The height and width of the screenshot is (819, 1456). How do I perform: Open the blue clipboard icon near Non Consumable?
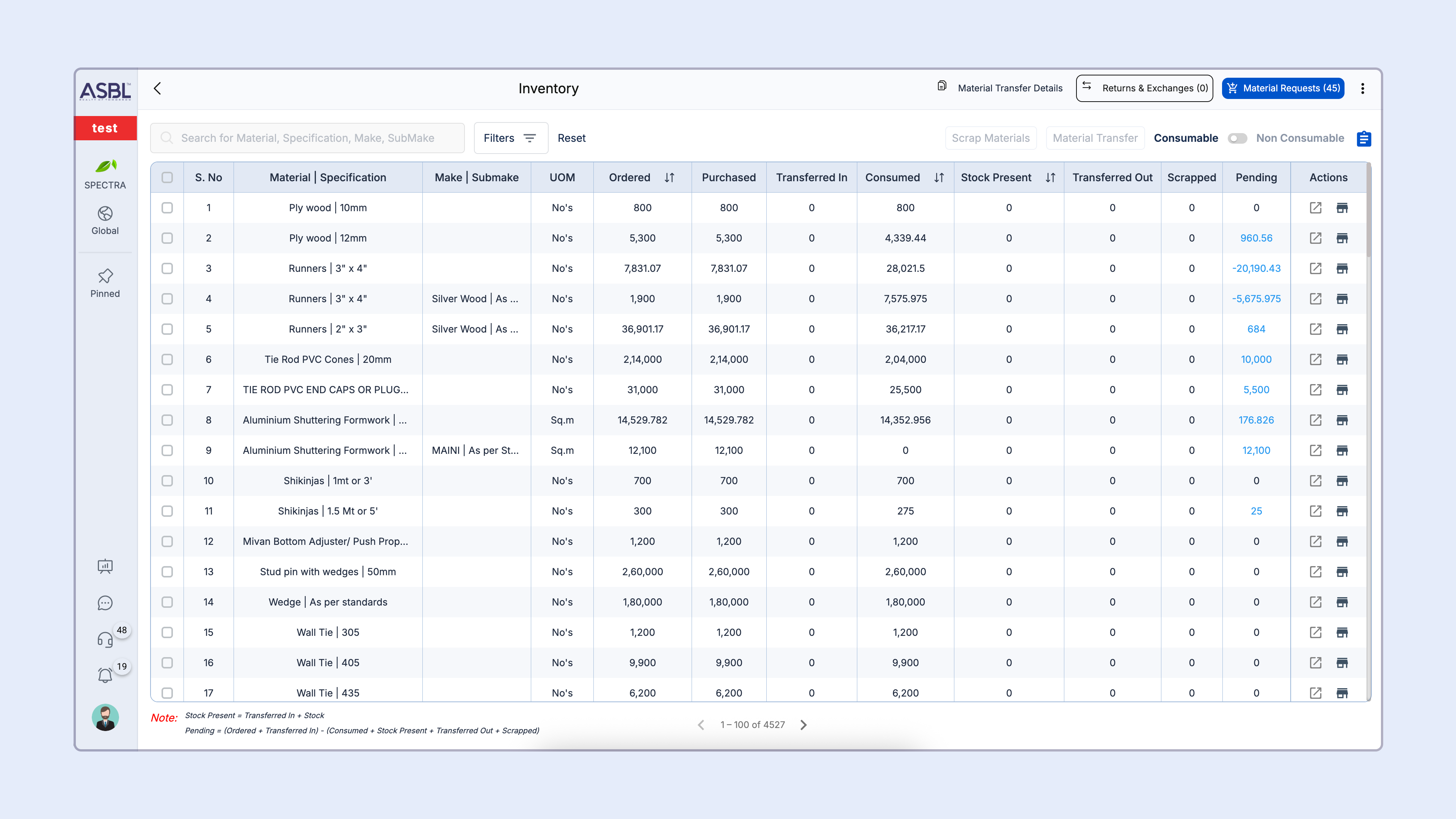coord(1364,138)
